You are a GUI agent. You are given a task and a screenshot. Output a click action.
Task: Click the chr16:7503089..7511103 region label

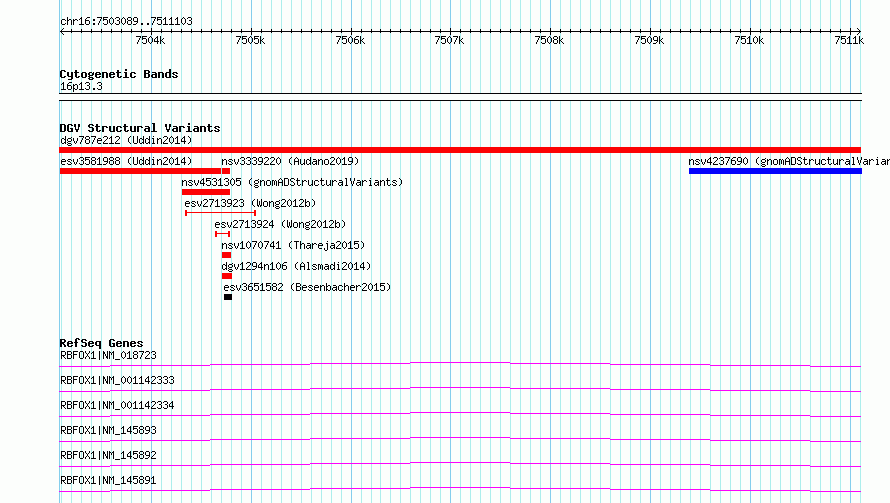[126, 22]
